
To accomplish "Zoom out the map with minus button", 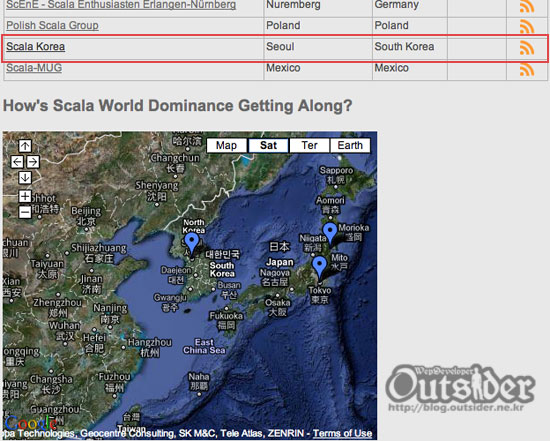I will pos(25,212).
